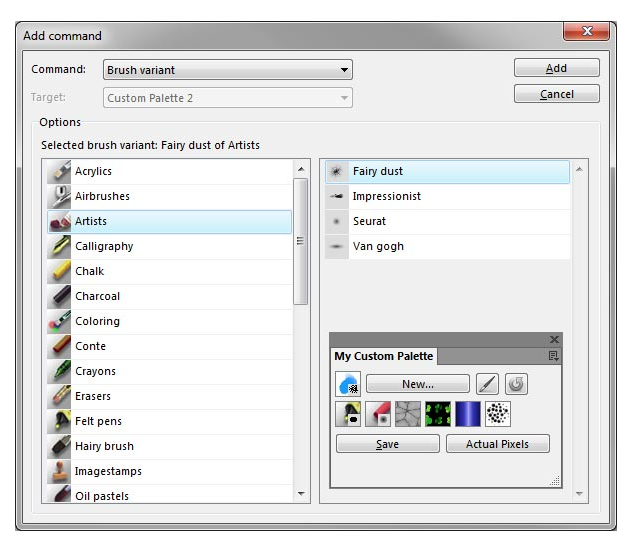Image resolution: width=626 pixels, height=541 pixels.
Task: Click the Coloring marker icon
Action: click(59, 322)
